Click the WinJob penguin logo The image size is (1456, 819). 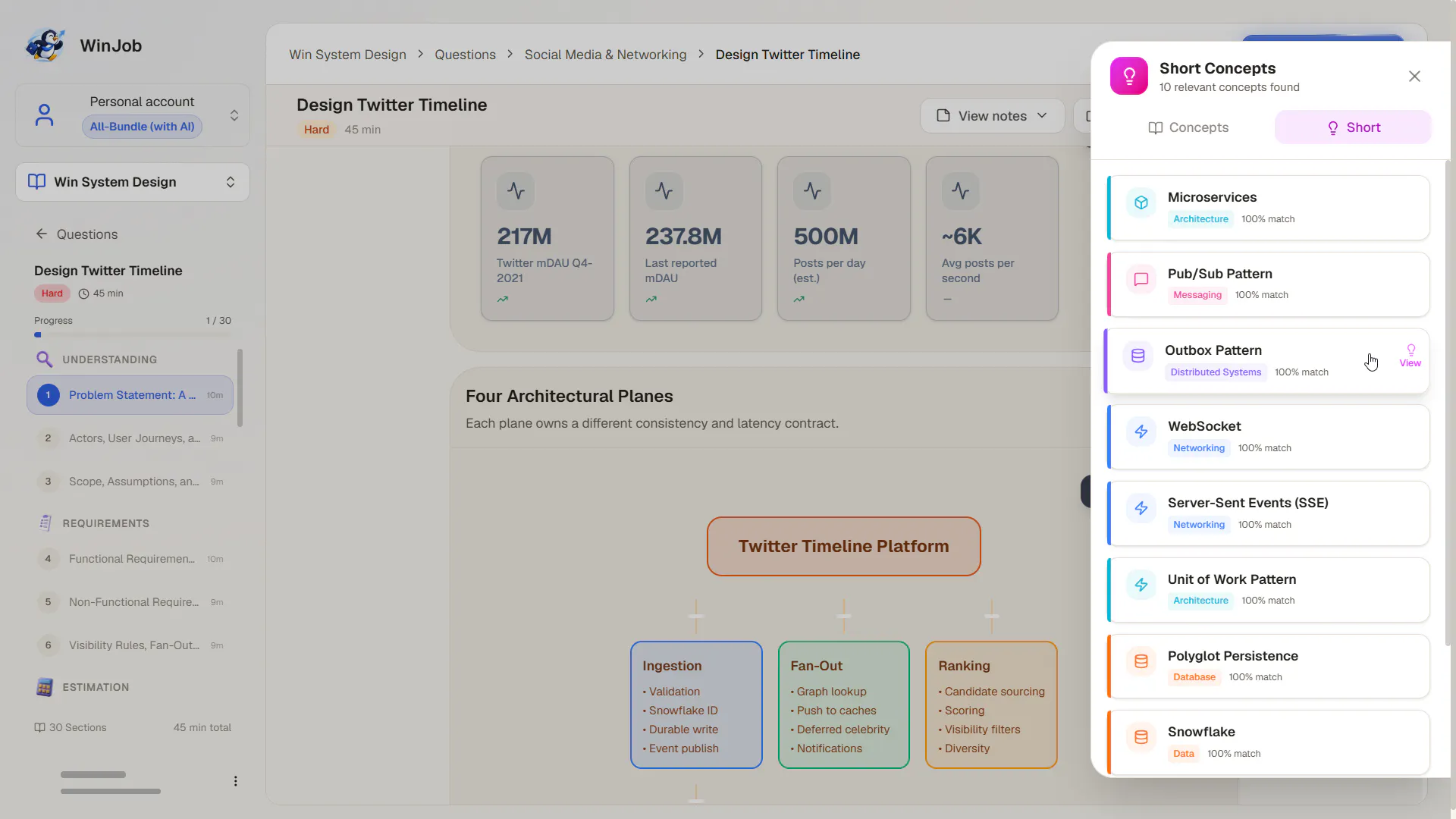point(45,45)
